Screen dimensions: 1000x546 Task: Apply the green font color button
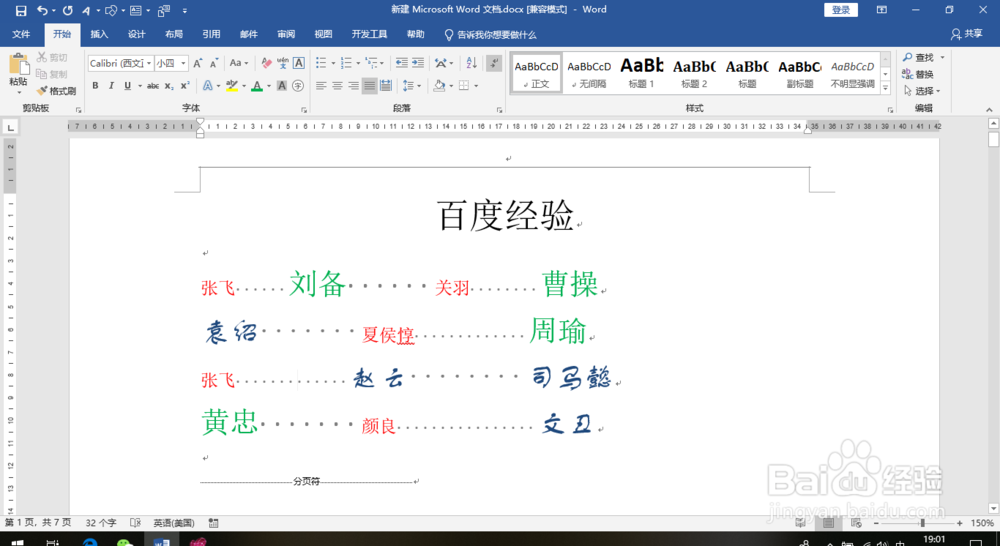tap(256, 85)
